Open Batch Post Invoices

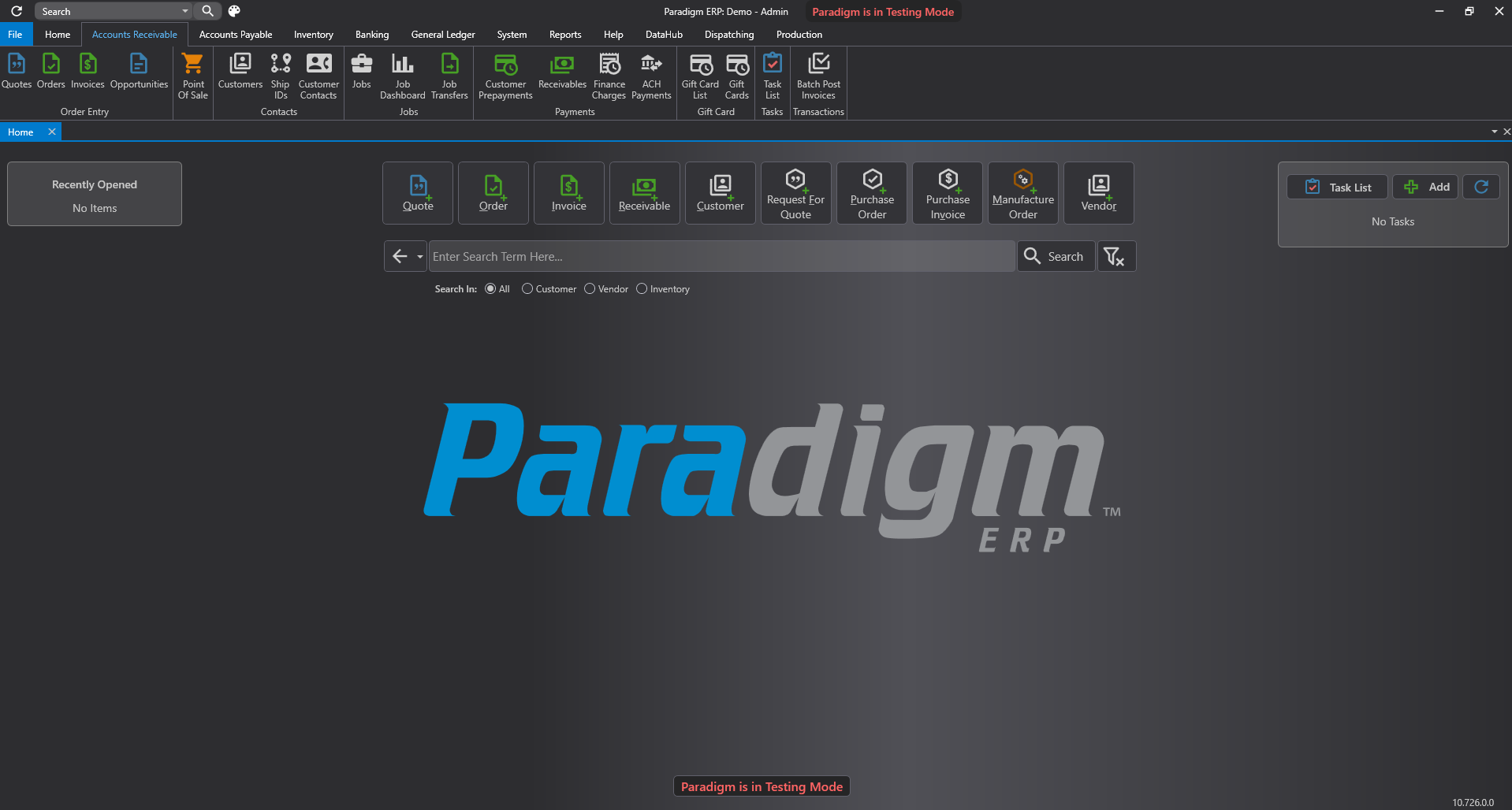coord(818,76)
